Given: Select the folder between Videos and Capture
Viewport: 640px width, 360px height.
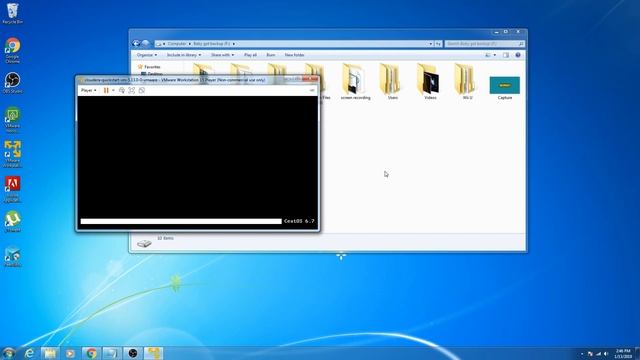Looking at the screenshot, I should [467, 82].
